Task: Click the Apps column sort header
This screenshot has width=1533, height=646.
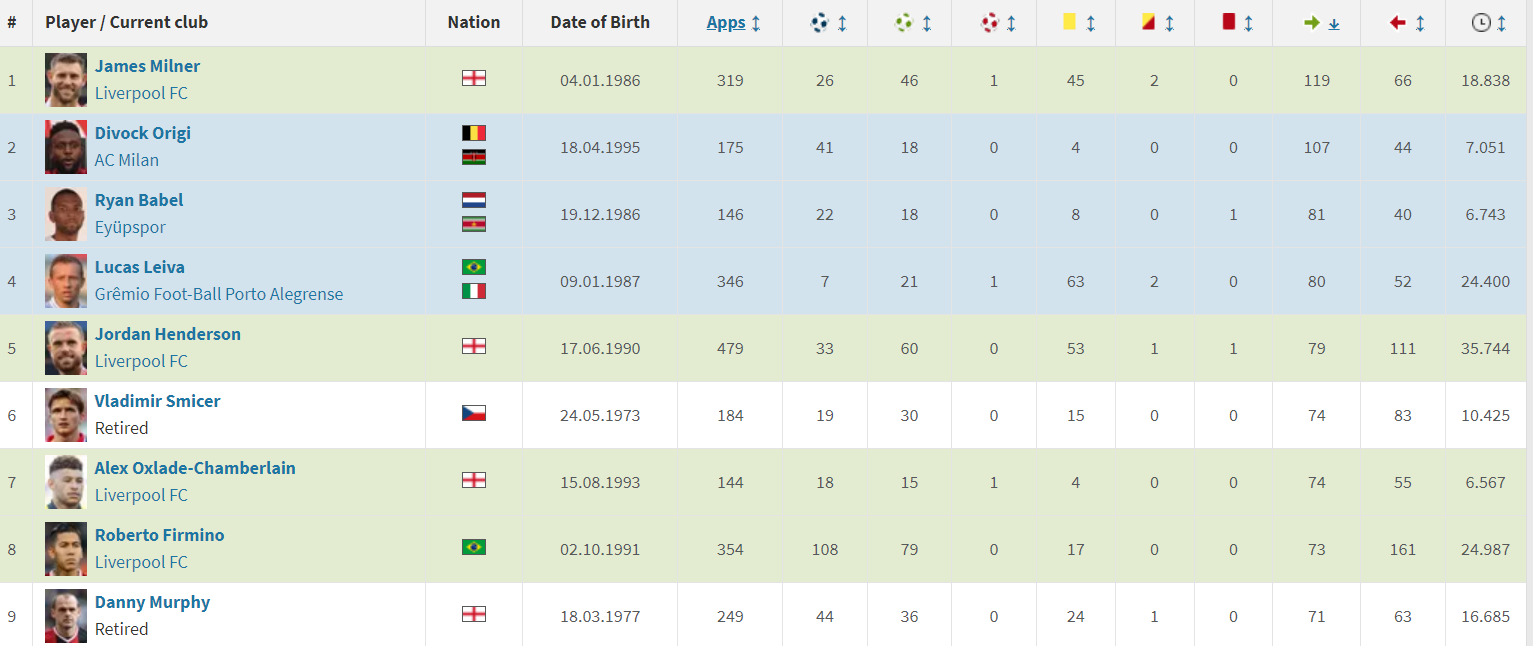Action: 733,22
